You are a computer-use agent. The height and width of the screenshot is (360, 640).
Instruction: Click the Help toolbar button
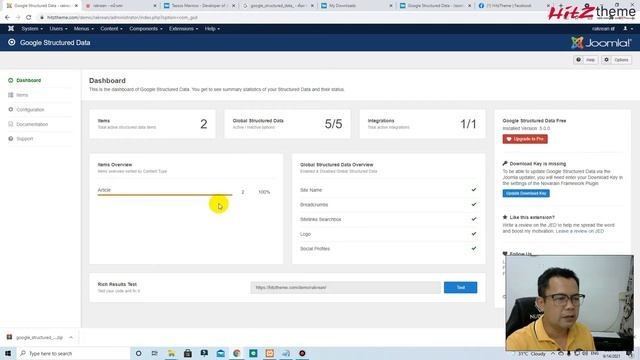click(586, 60)
